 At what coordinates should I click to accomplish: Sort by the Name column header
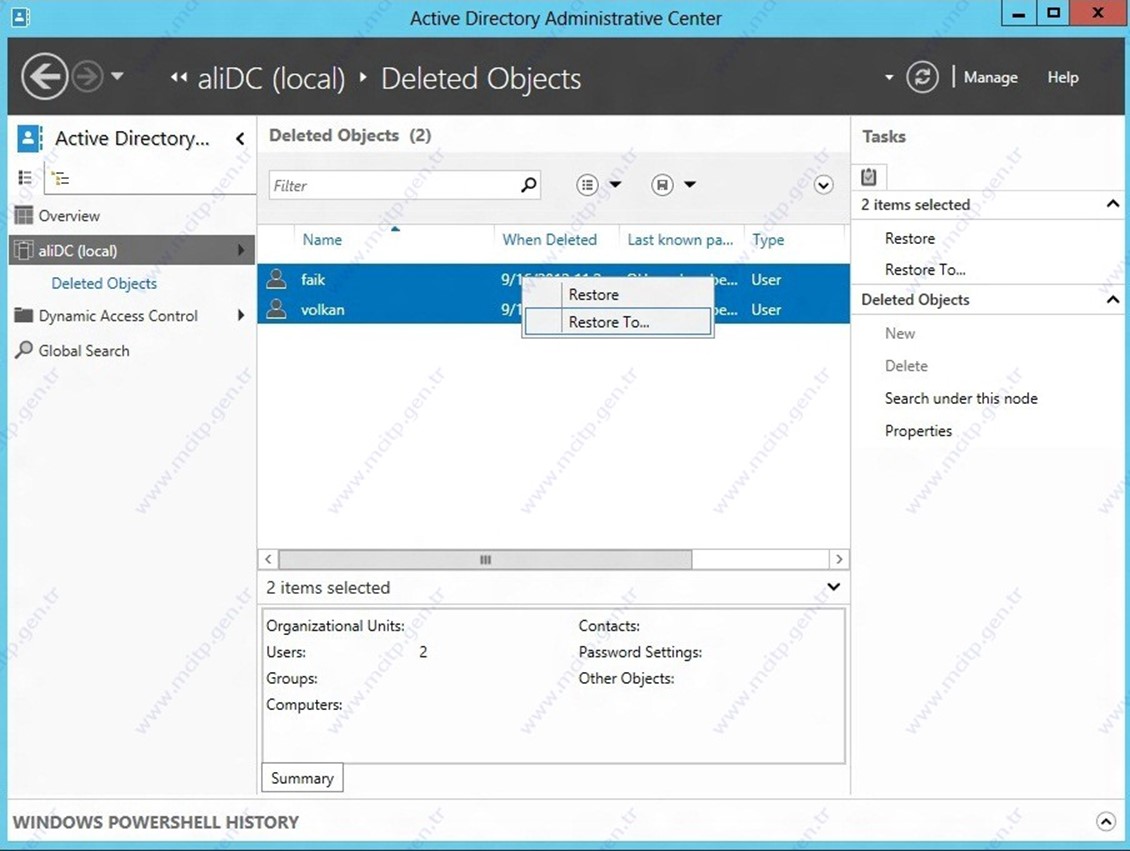(x=322, y=239)
